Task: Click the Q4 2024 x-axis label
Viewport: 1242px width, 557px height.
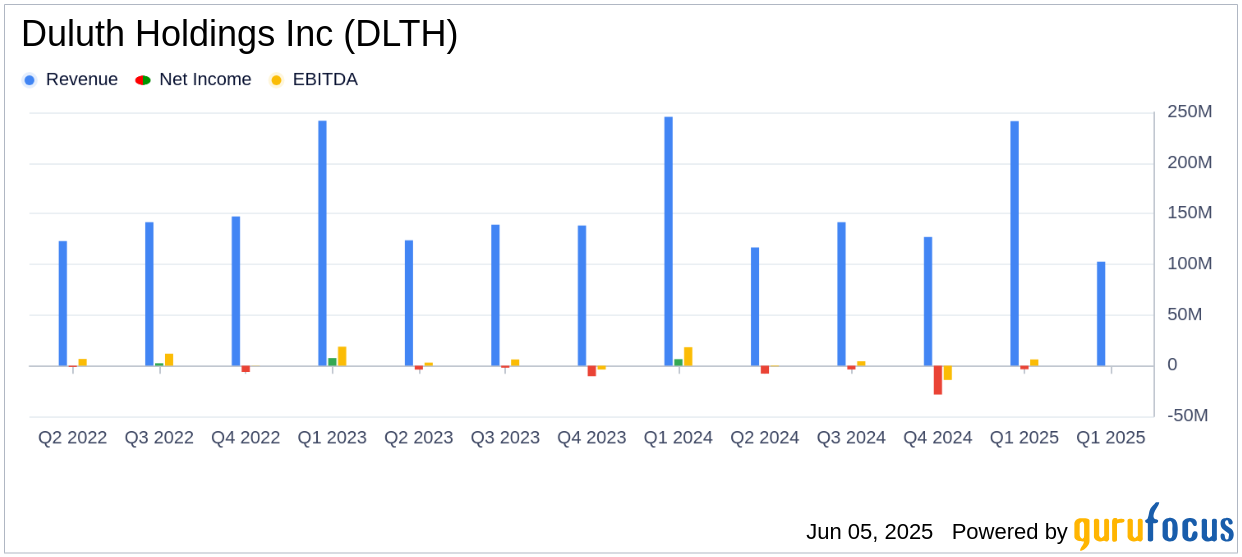Action: tap(938, 438)
